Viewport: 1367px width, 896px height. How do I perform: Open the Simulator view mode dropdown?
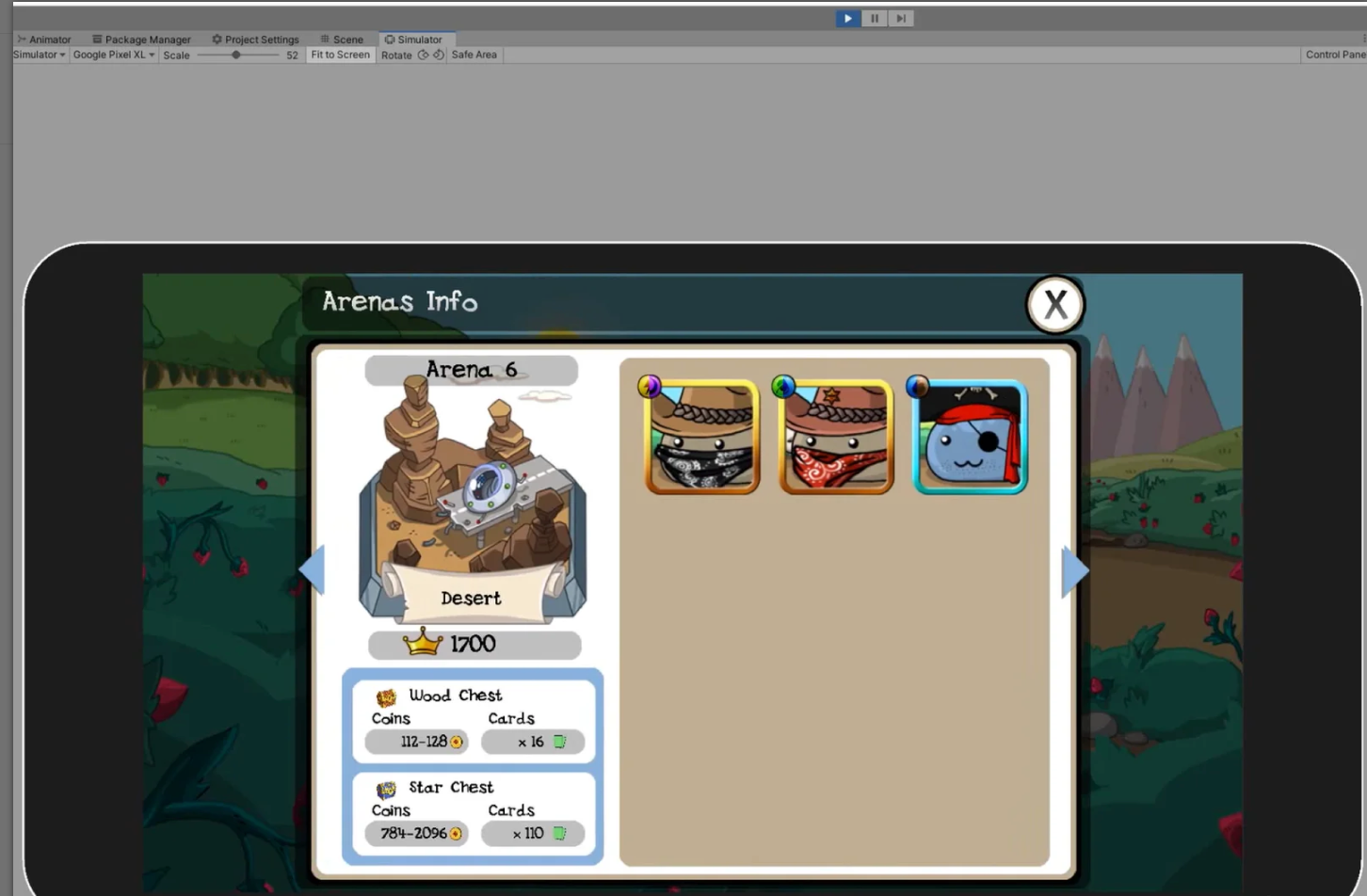pos(40,55)
